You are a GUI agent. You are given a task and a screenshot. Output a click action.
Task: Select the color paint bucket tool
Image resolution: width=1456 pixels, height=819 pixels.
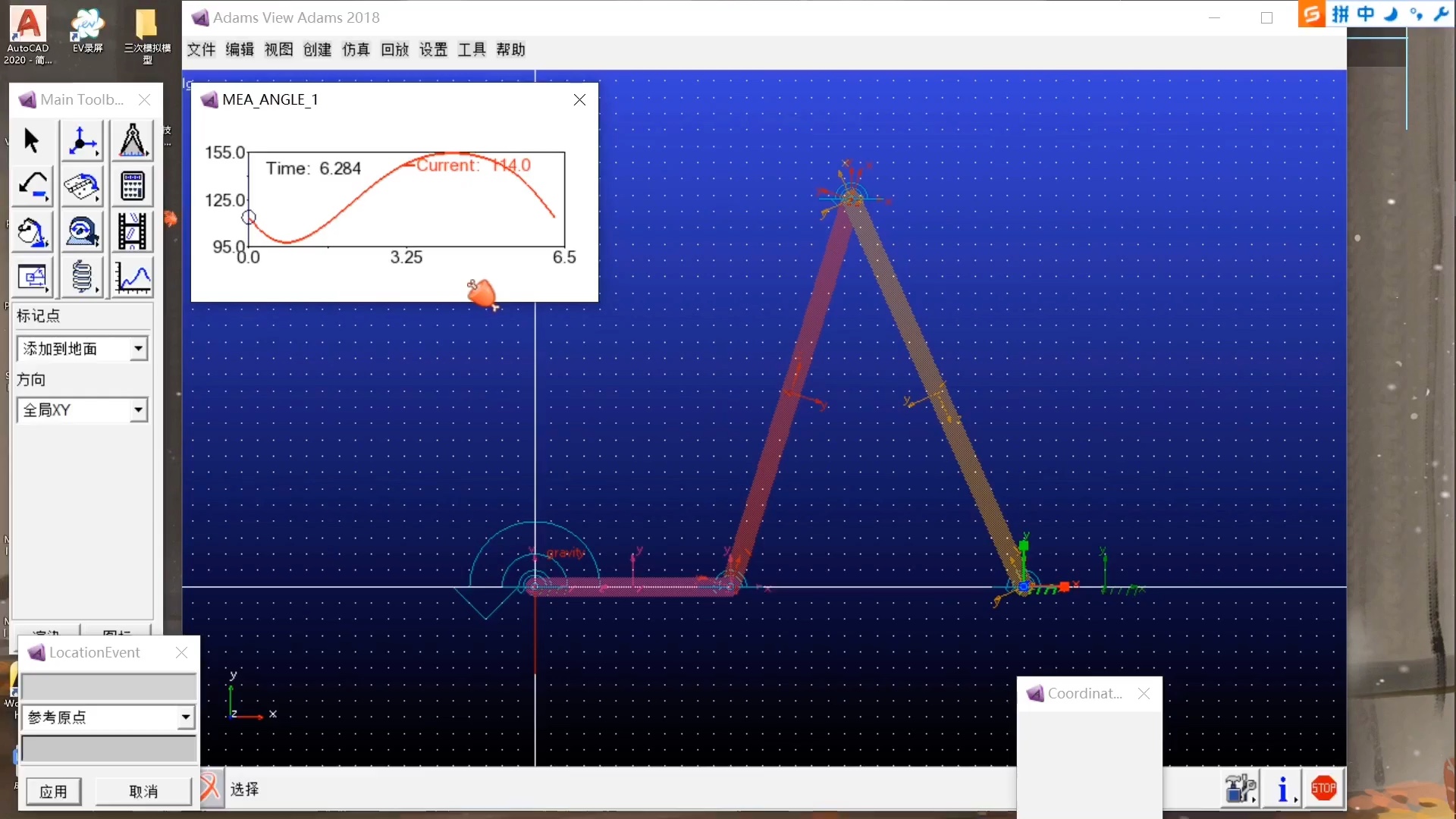pyautogui.click(x=32, y=233)
